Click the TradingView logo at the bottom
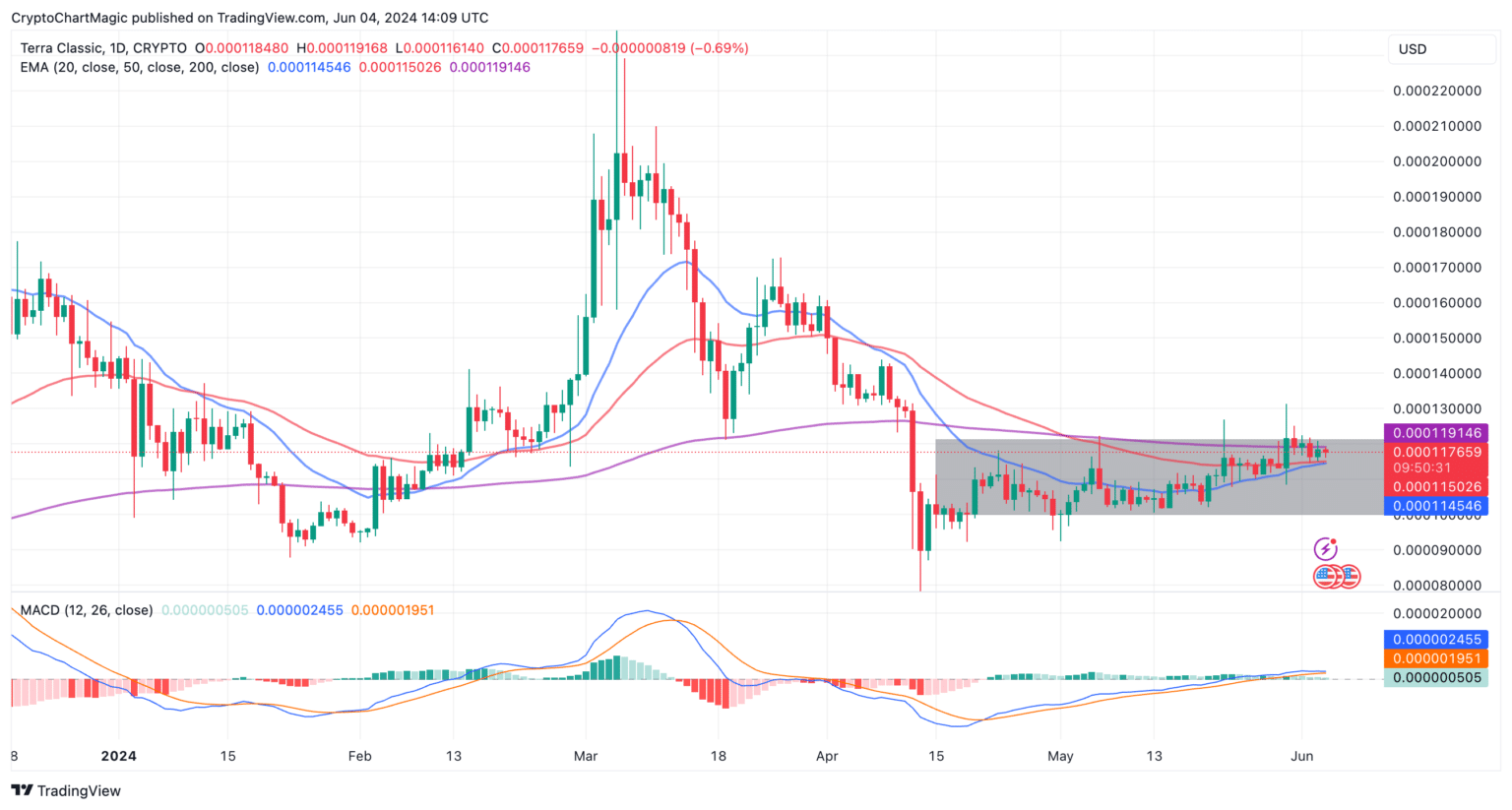The image size is (1512, 810). (66, 790)
